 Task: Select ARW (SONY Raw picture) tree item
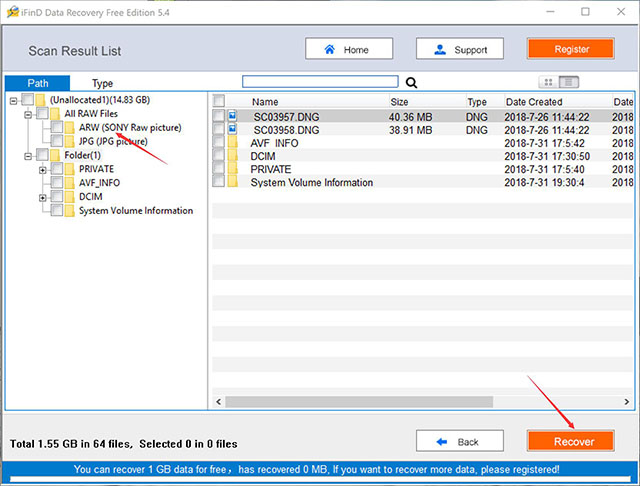tap(130, 127)
